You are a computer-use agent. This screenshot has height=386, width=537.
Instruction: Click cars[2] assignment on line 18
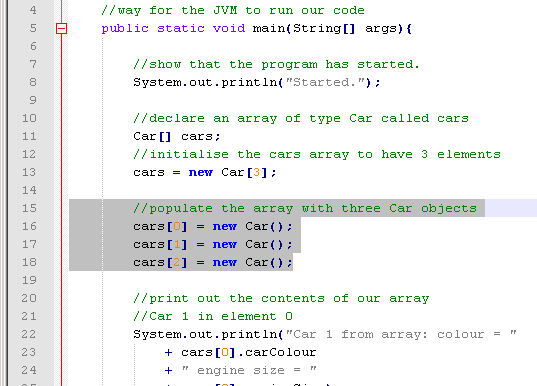213,262
